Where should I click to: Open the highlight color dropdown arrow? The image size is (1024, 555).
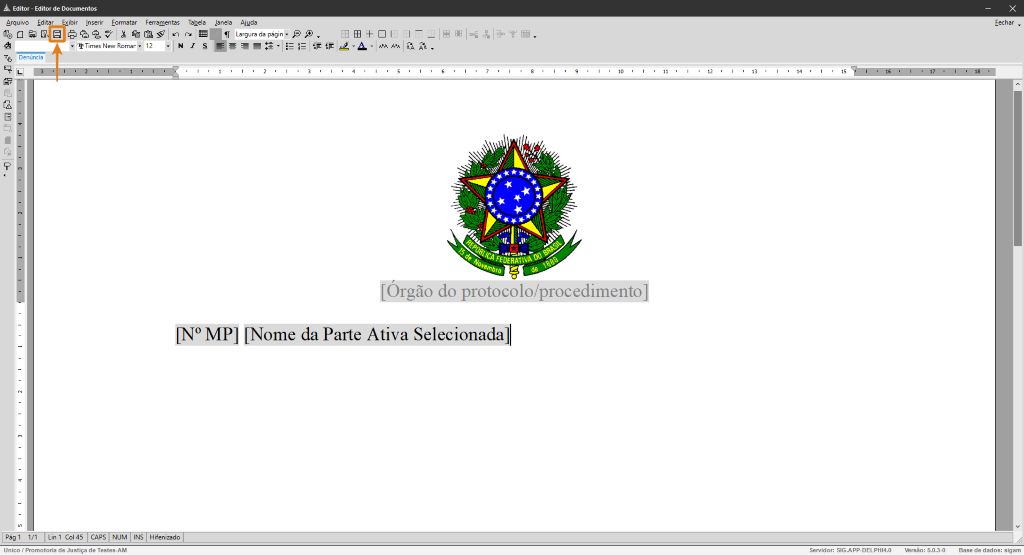click(x=353, y=46)
